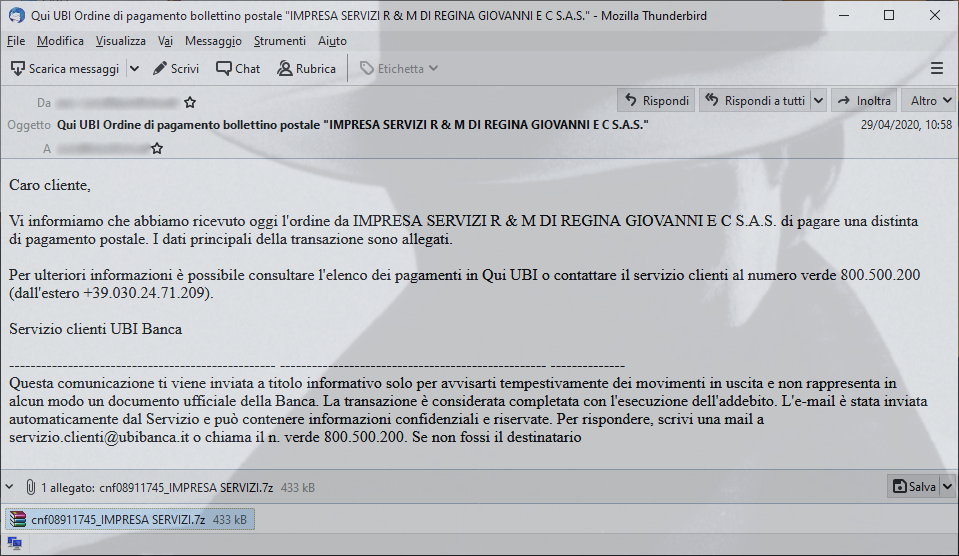Click the 'Caro cliente,' greeting text
Image resolution: width=959 pixels, height=556 pixels.
tap(50, 185)
